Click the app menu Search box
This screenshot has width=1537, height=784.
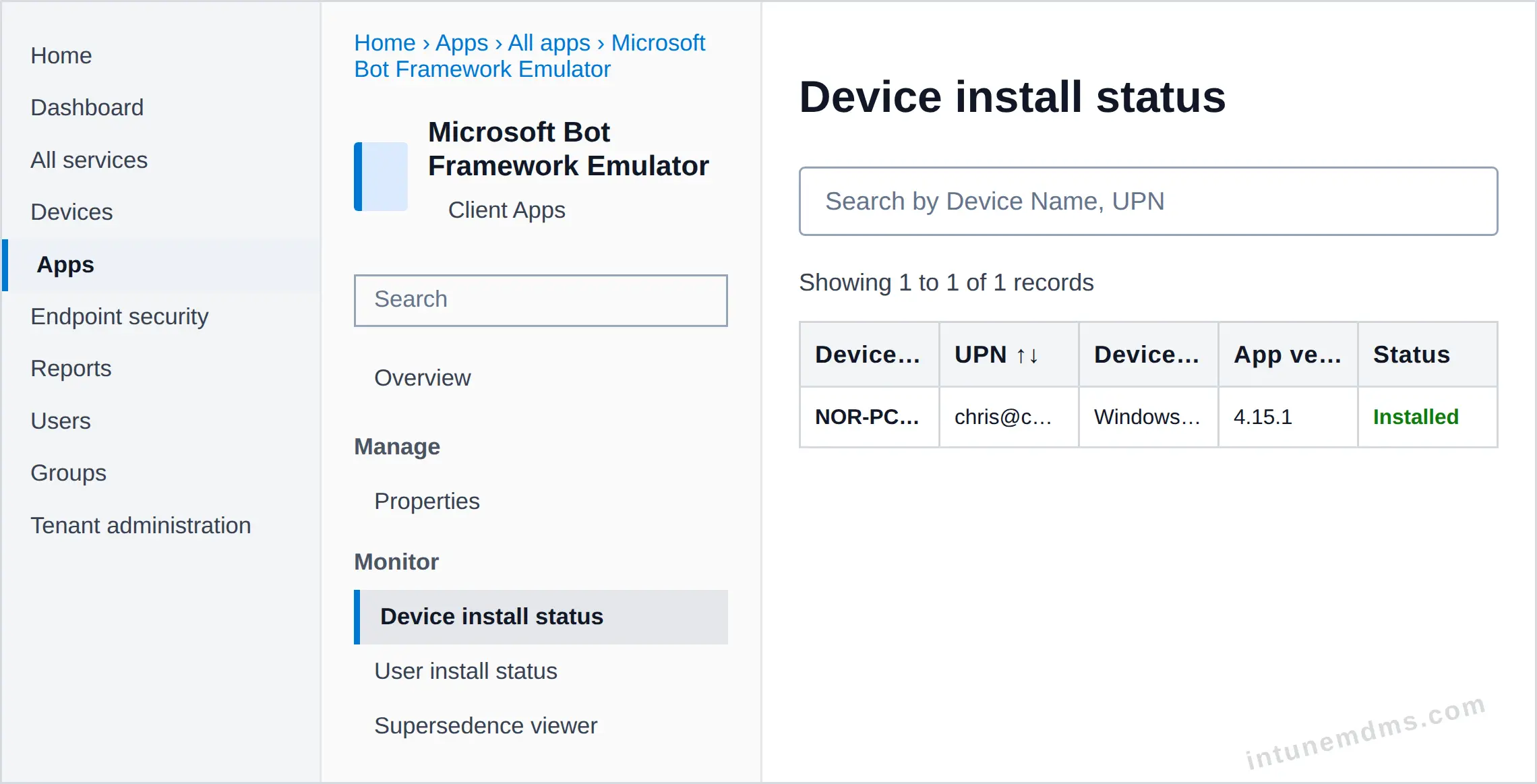541,300
